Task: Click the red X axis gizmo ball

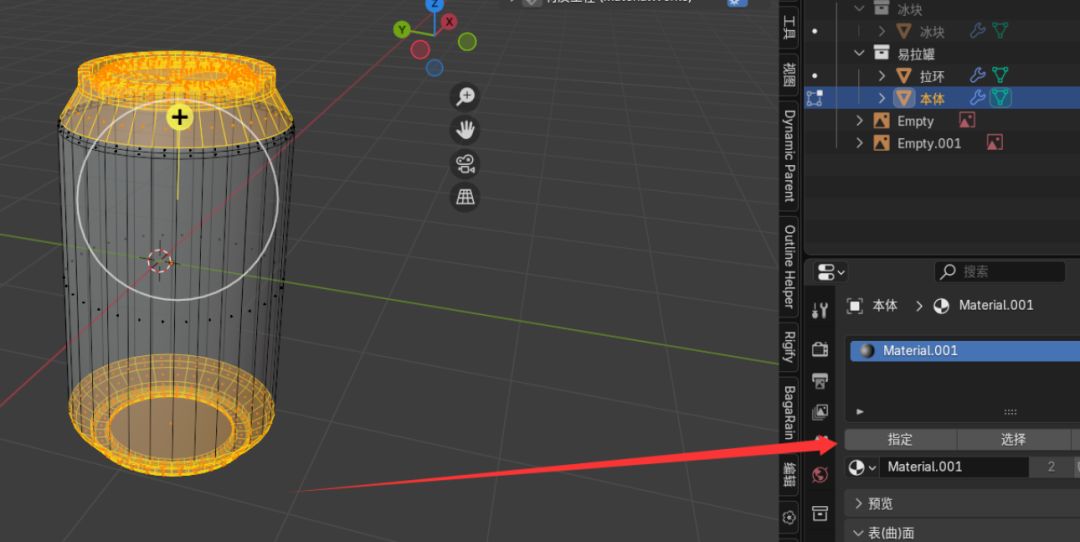Action: point(449,21)
